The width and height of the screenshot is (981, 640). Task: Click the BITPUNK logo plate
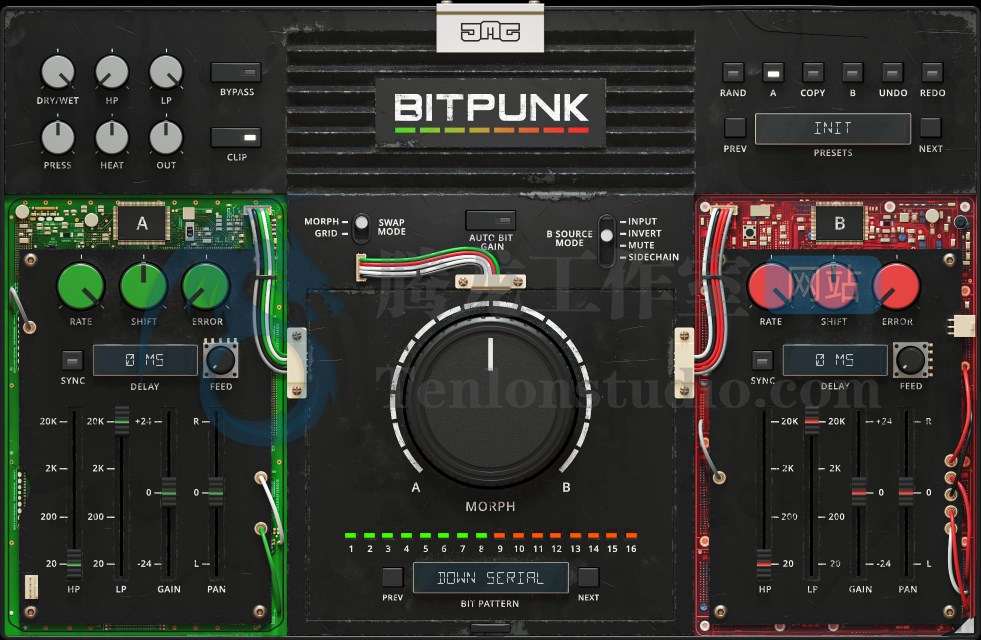490,113
